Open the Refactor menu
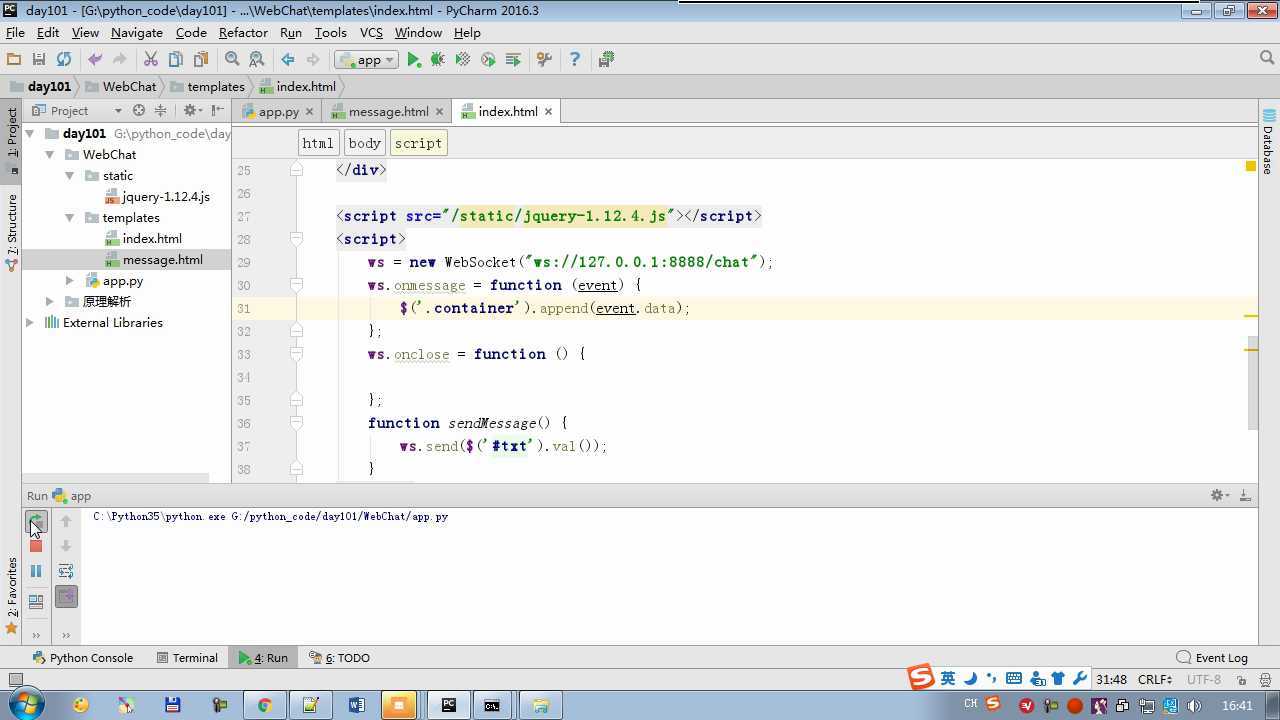The width and height of the screenshot is (1280, 720). (x=243, y=32)
